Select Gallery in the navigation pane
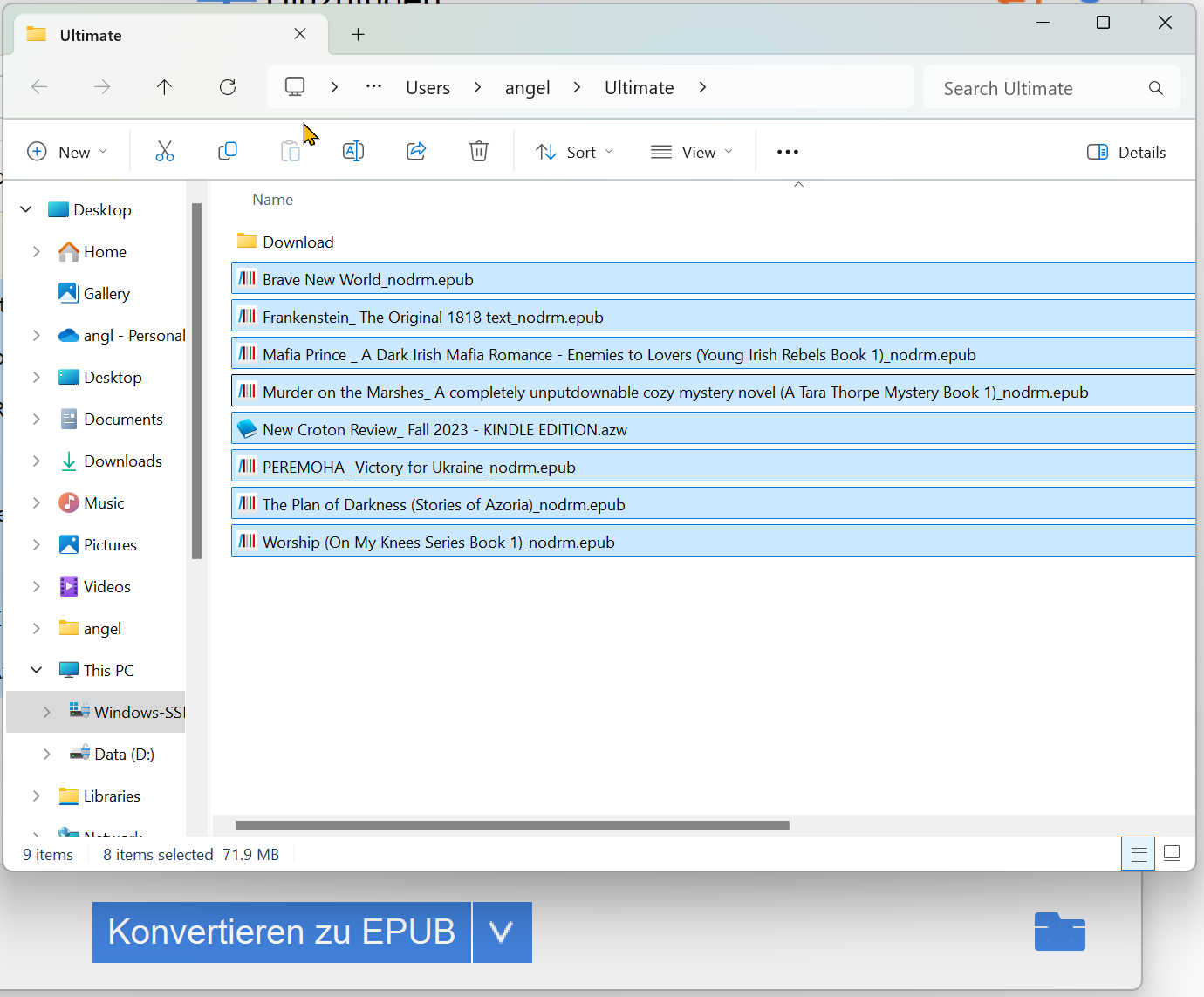The image size is (1204, 997). pyautogui.click(x=94, y=293)
